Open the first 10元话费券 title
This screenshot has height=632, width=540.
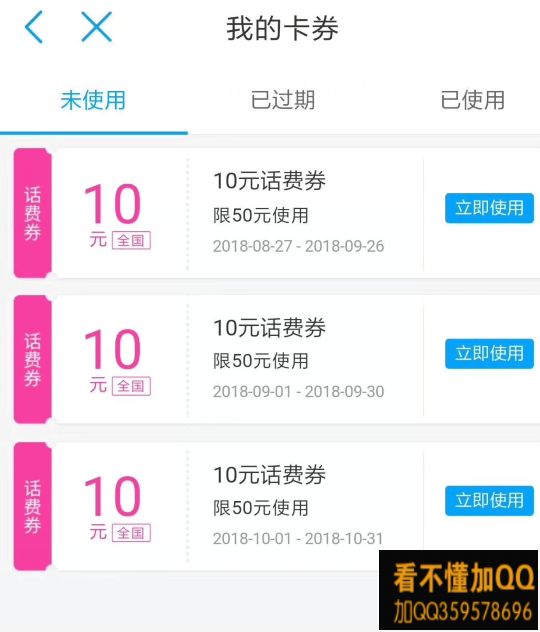pos(270,181)
